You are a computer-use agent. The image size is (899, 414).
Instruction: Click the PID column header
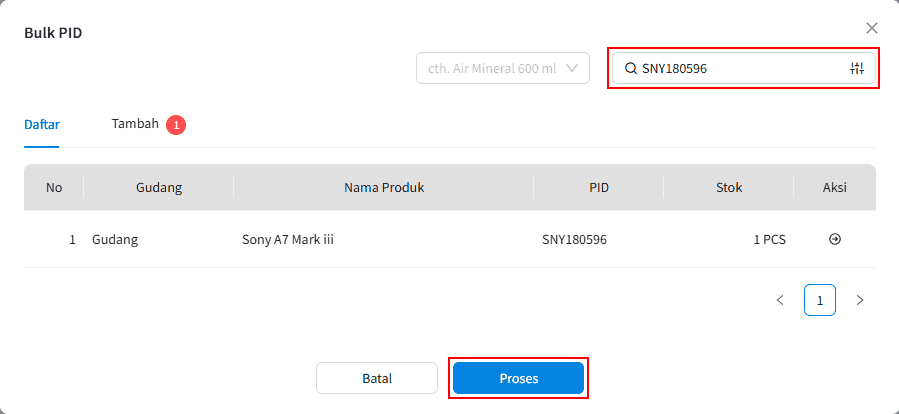pos(599,188)
